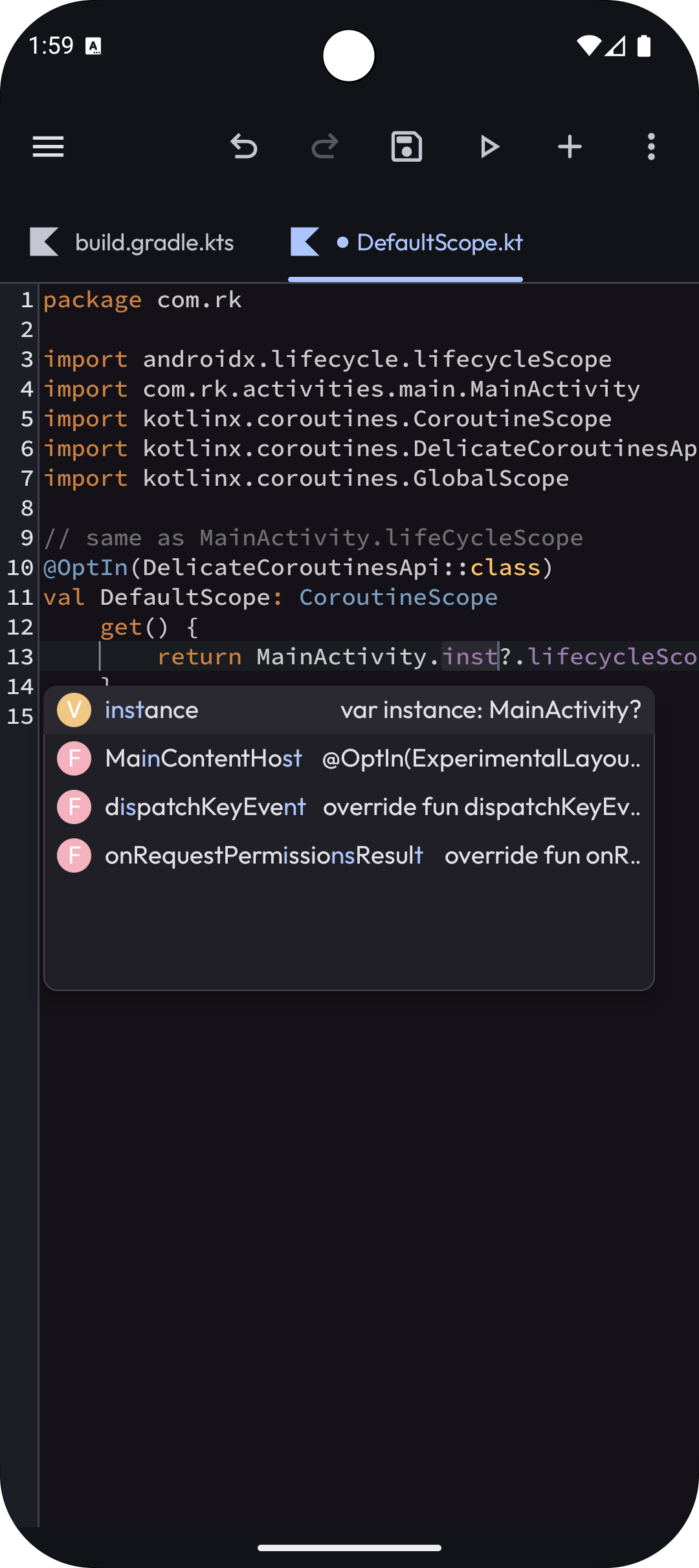Tap the 1:59 clock in status bar

pos(51,46)
